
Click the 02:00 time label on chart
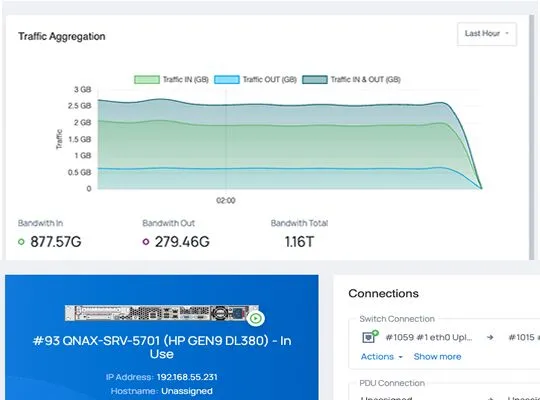click(226, 200)
